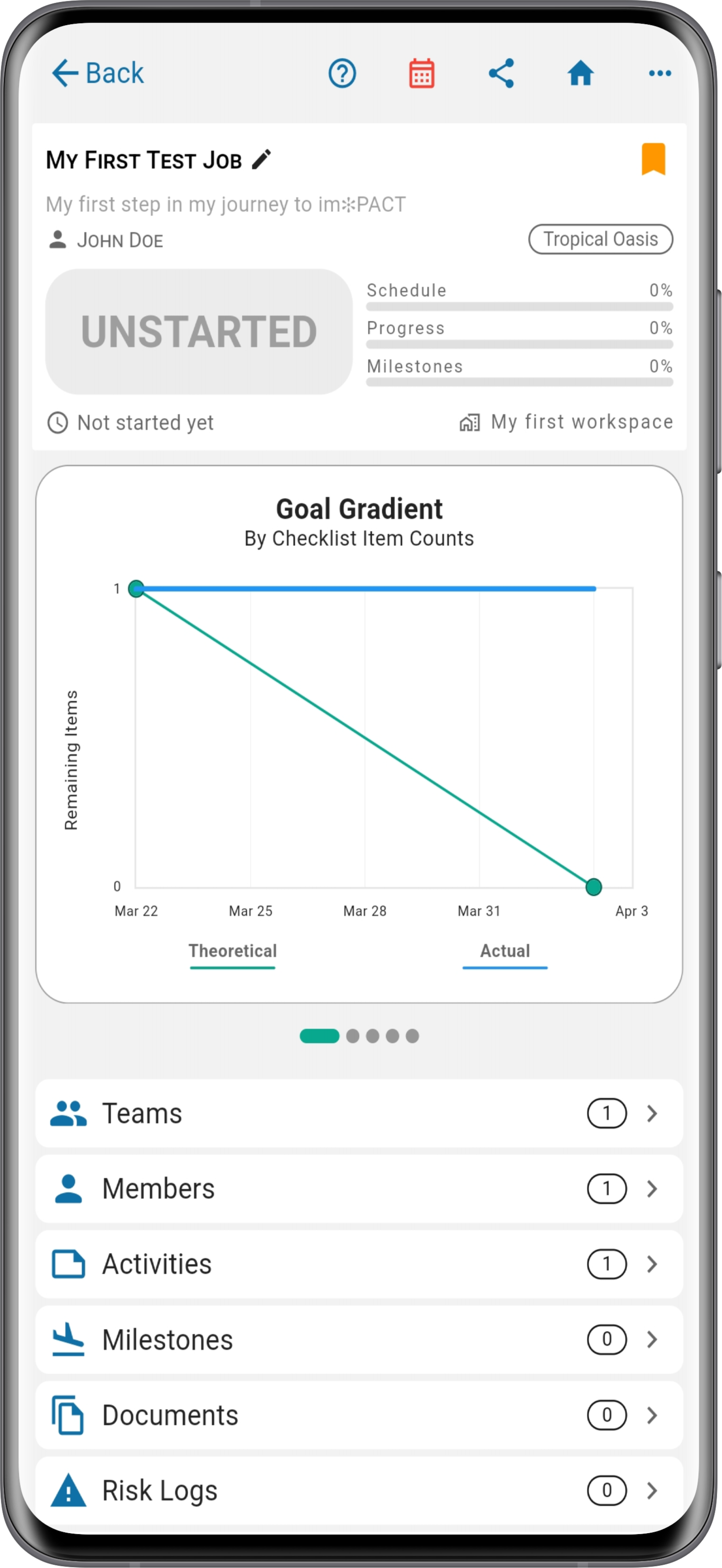Expand the Members row chevron

652,1189
